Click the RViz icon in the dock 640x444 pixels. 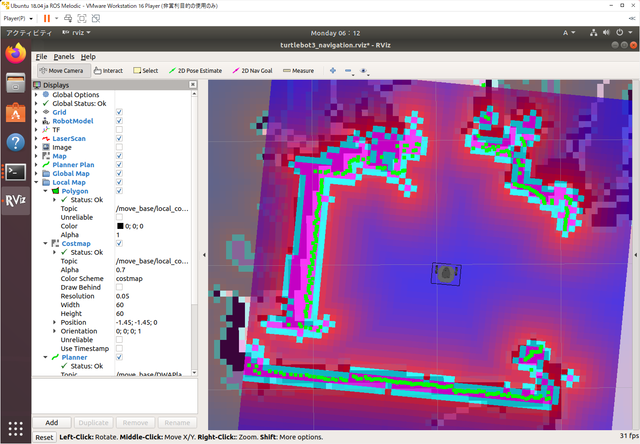click(16, 201)
